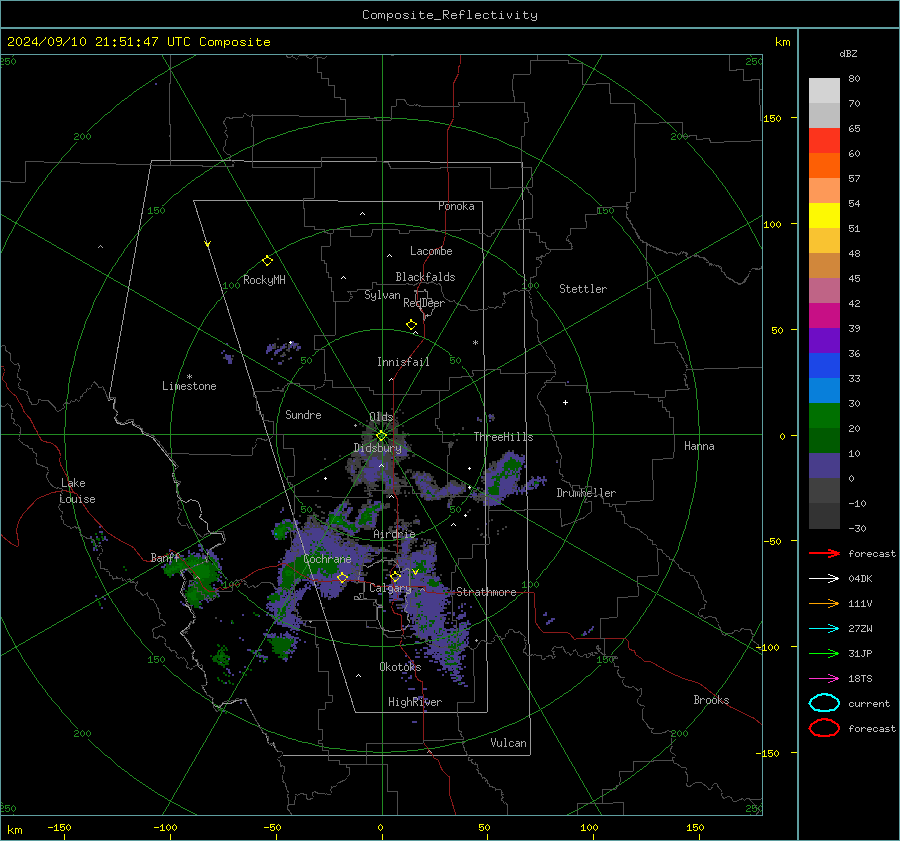Select the magenta 18TS arrow in legend

pyautogui.click(x=824, y=679)
